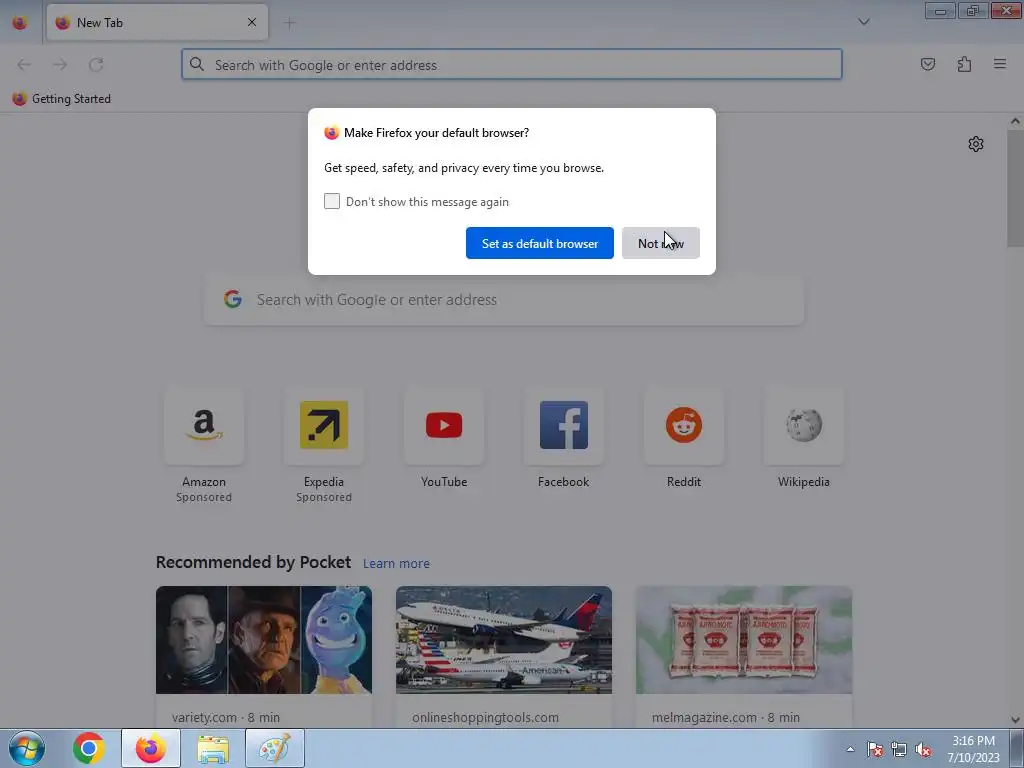Screen dimensions: 1024x768
Task: Click the network tray icon
Action: (899, 750)
